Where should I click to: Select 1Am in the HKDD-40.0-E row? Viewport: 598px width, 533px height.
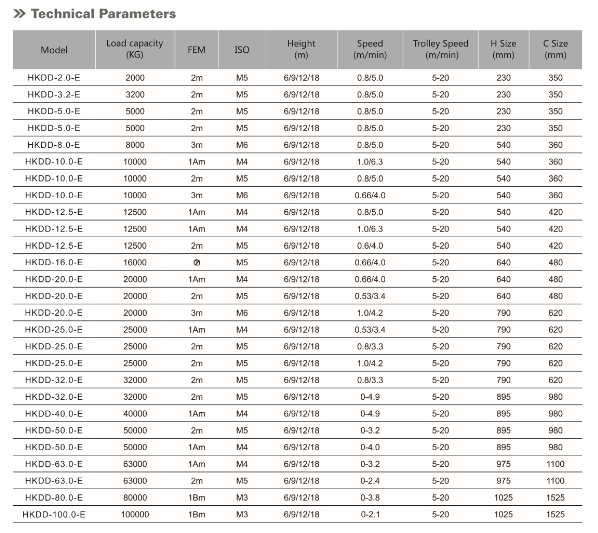[196, 414]
